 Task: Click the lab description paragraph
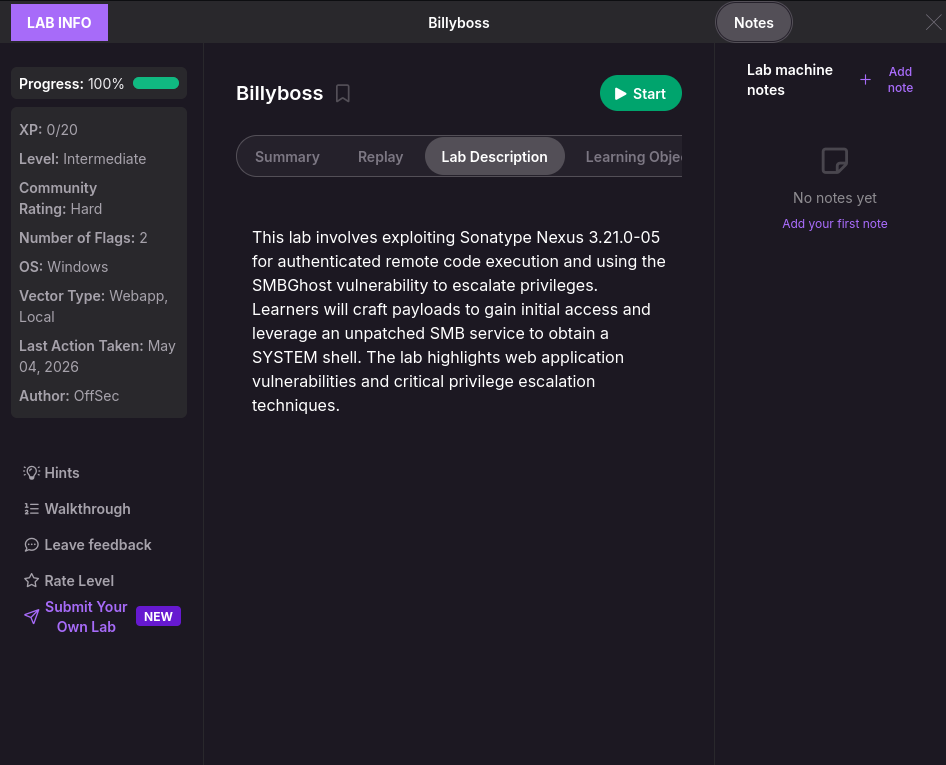(459, 321)
